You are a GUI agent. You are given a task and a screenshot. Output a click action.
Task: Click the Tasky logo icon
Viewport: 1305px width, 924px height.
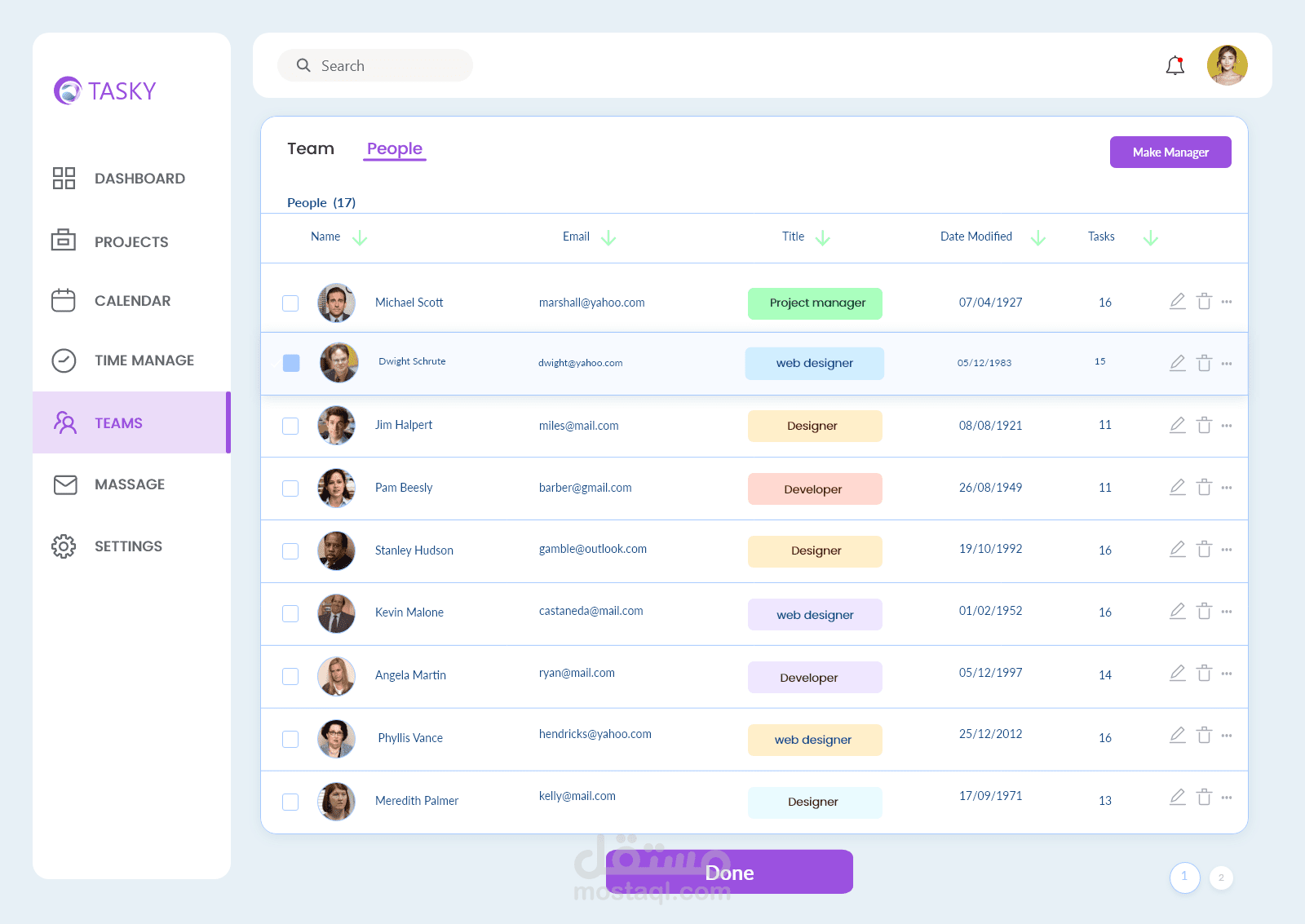click(68, 91)
